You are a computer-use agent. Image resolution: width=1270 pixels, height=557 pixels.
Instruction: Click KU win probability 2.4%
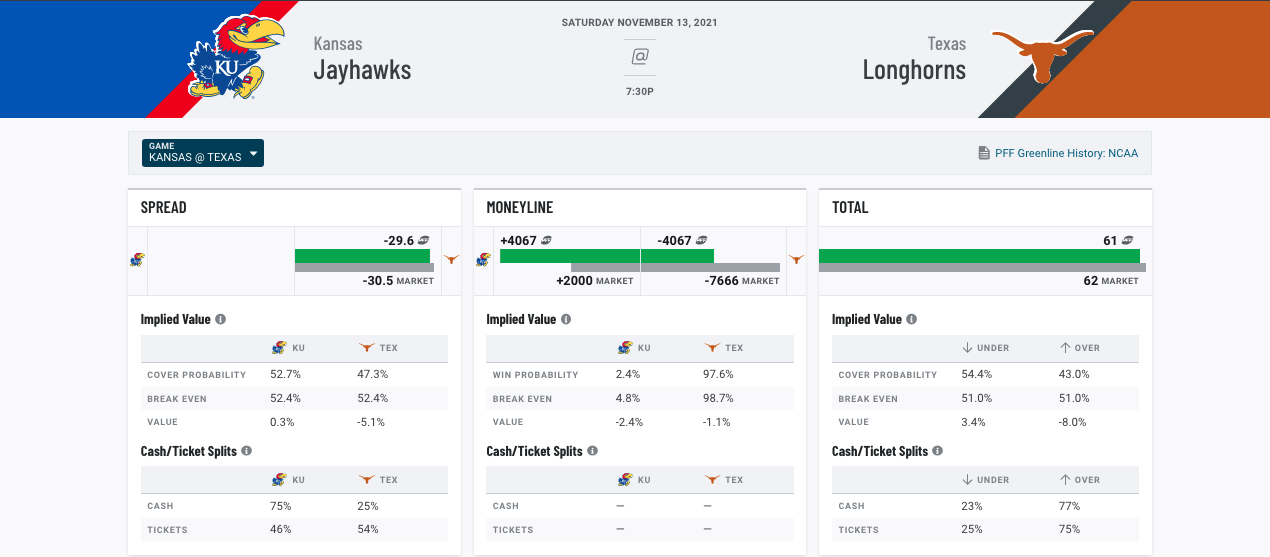(x=627, y=374)
